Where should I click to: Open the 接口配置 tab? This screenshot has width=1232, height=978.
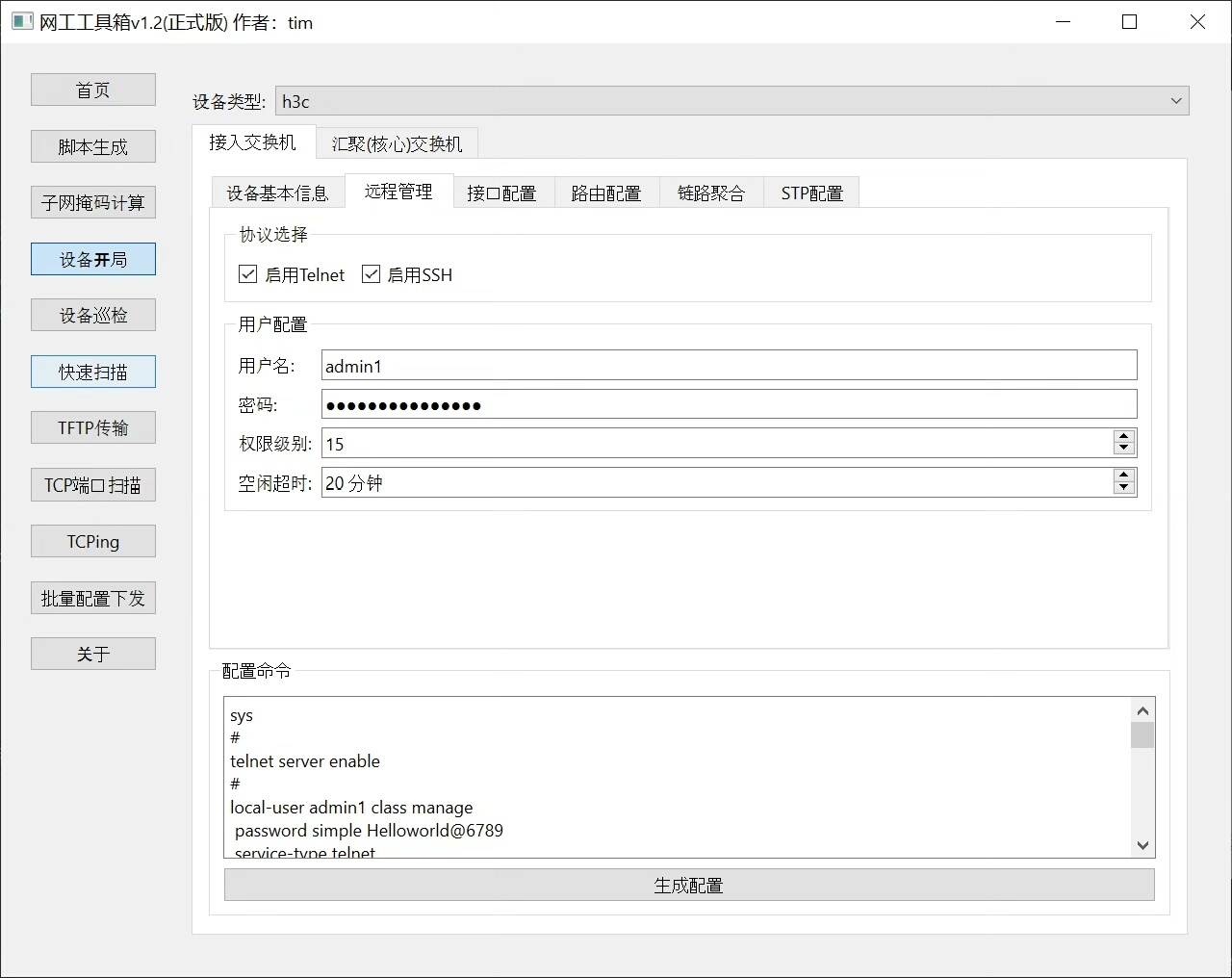point(501,193)
